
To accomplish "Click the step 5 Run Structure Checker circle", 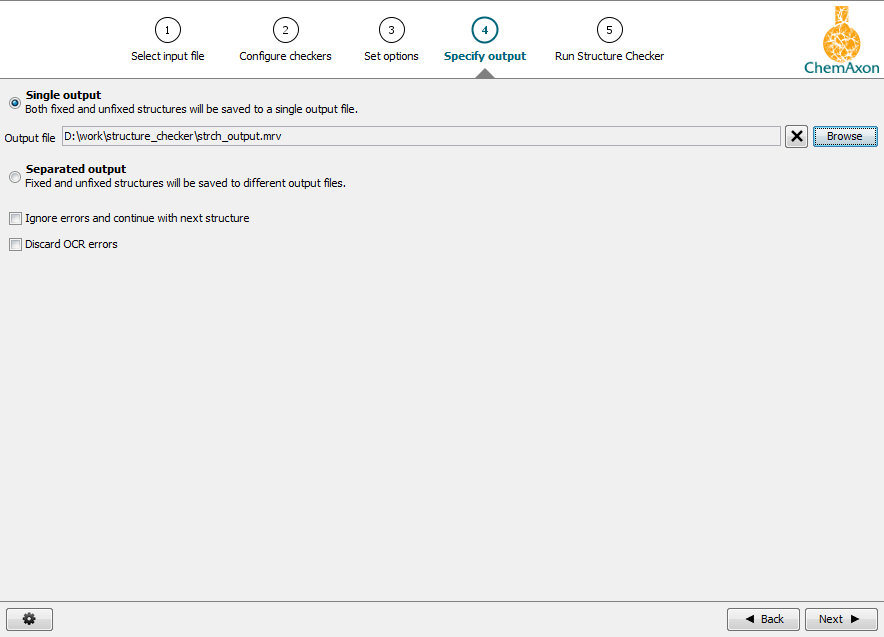I will [609, 30].
